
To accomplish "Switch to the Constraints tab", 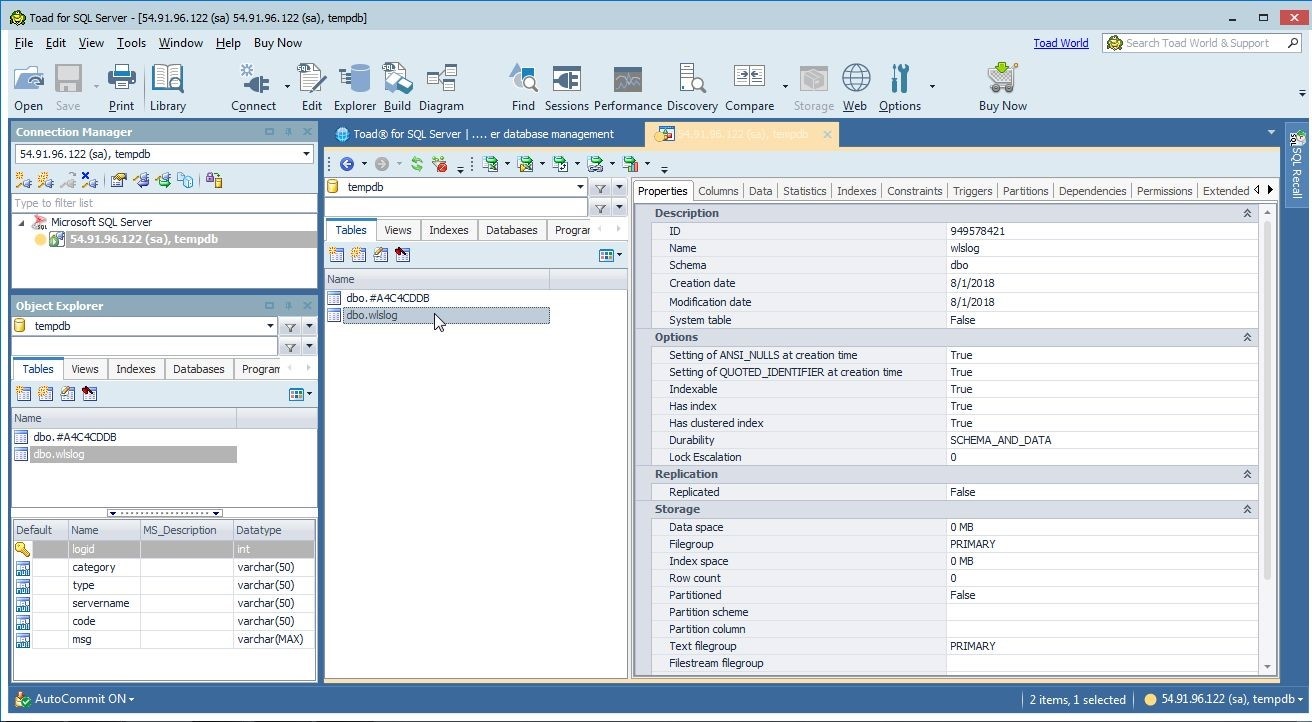I will pos(915,191).
